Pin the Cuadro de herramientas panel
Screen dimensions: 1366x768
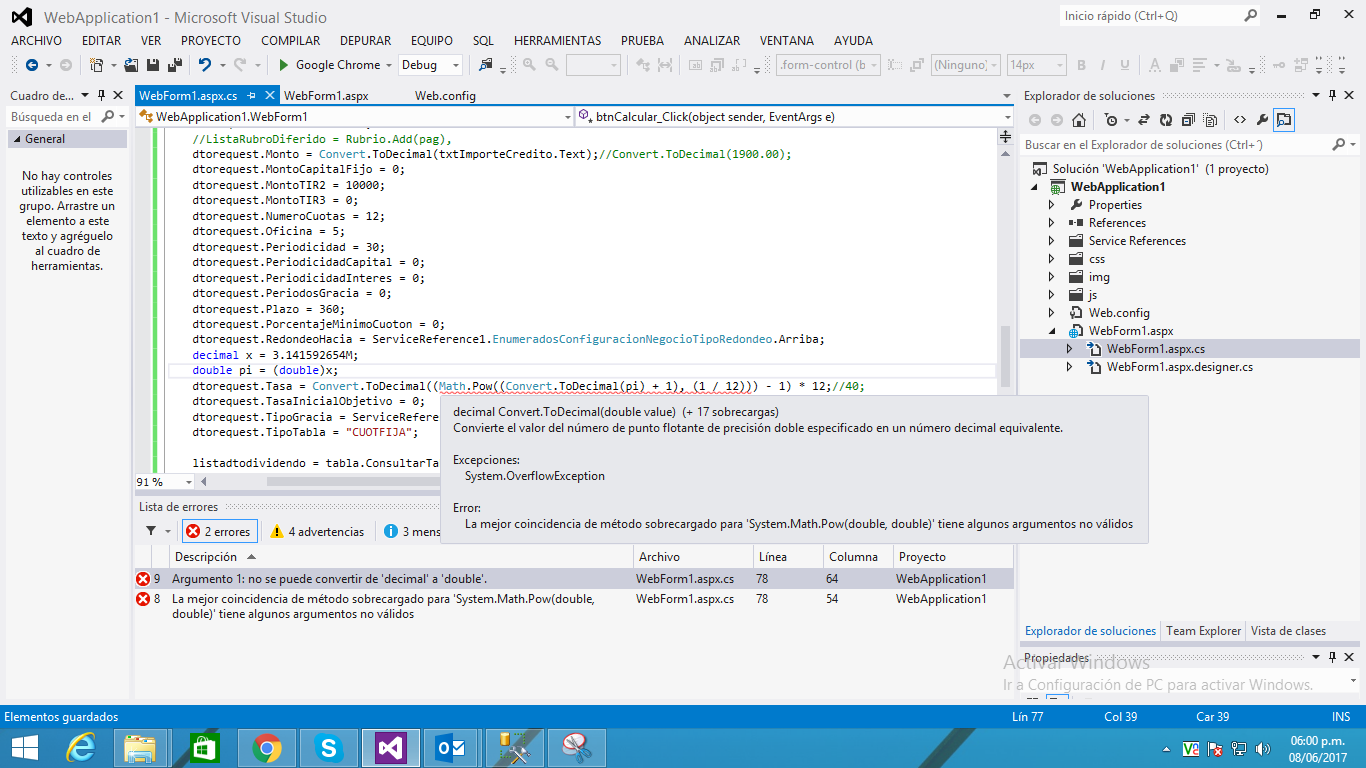pyautogui.click(x=101, y=96)
